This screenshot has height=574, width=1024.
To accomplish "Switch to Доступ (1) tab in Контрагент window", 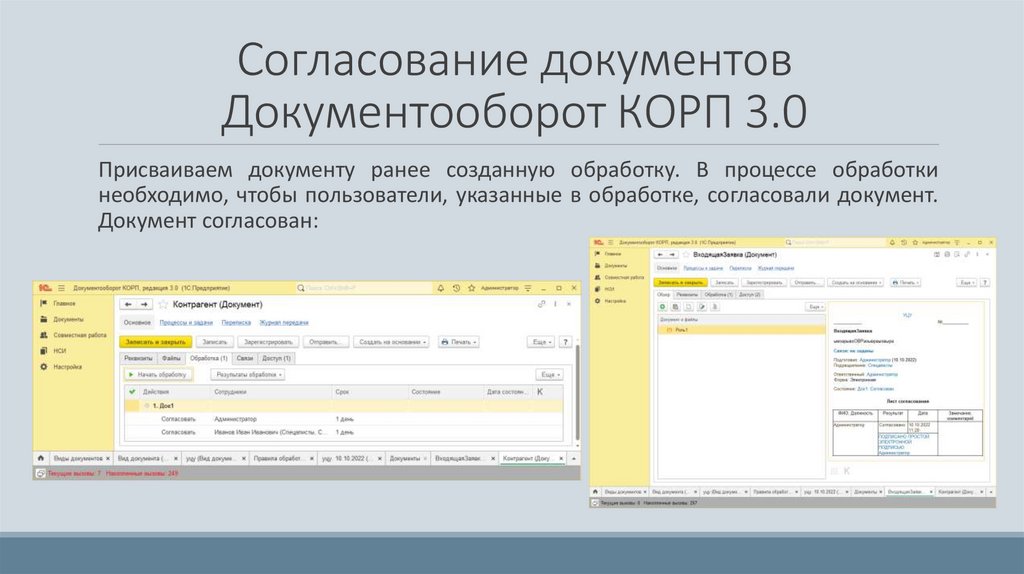I will (276, 359).
